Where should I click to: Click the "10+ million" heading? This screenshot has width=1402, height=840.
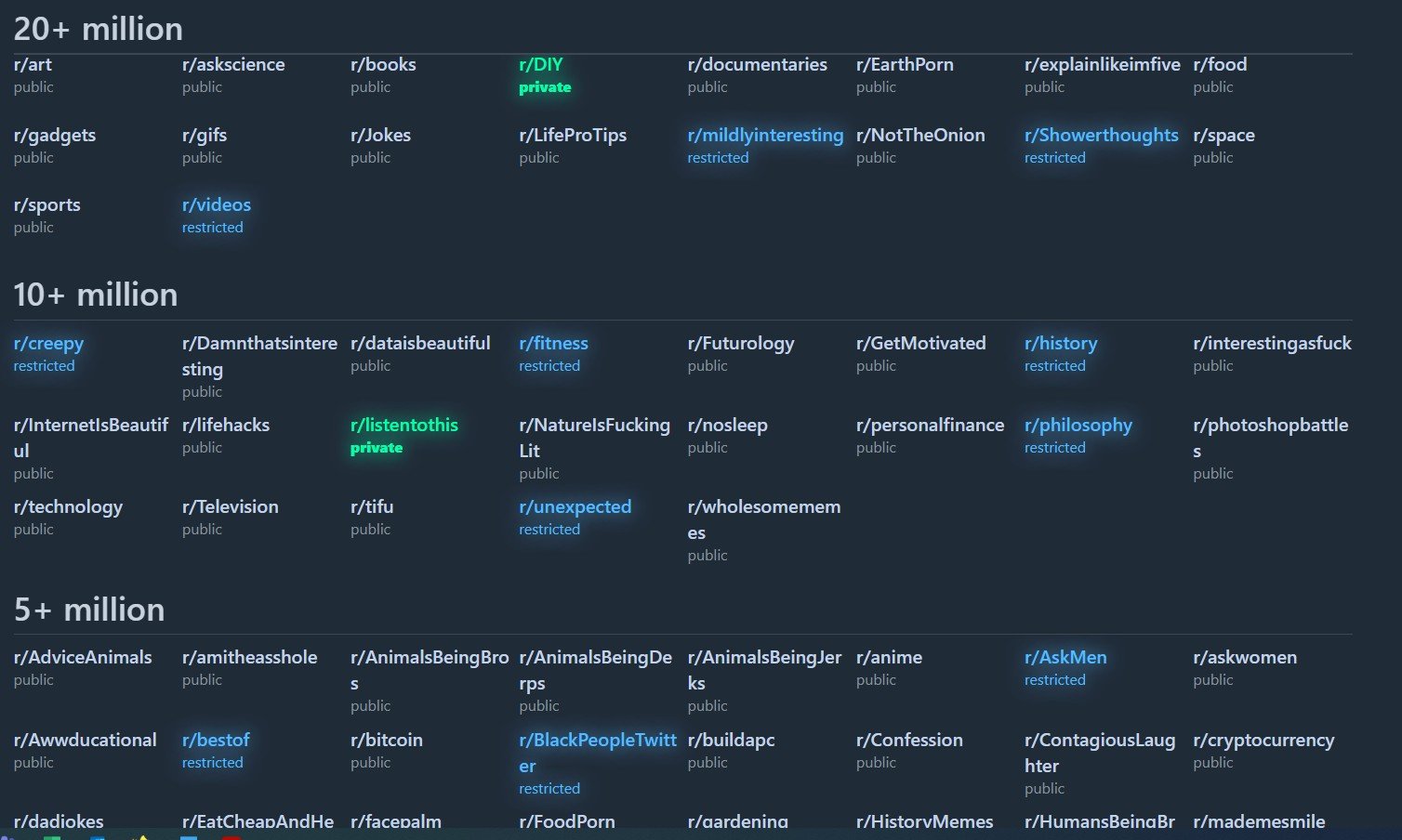tap(95, 295)
